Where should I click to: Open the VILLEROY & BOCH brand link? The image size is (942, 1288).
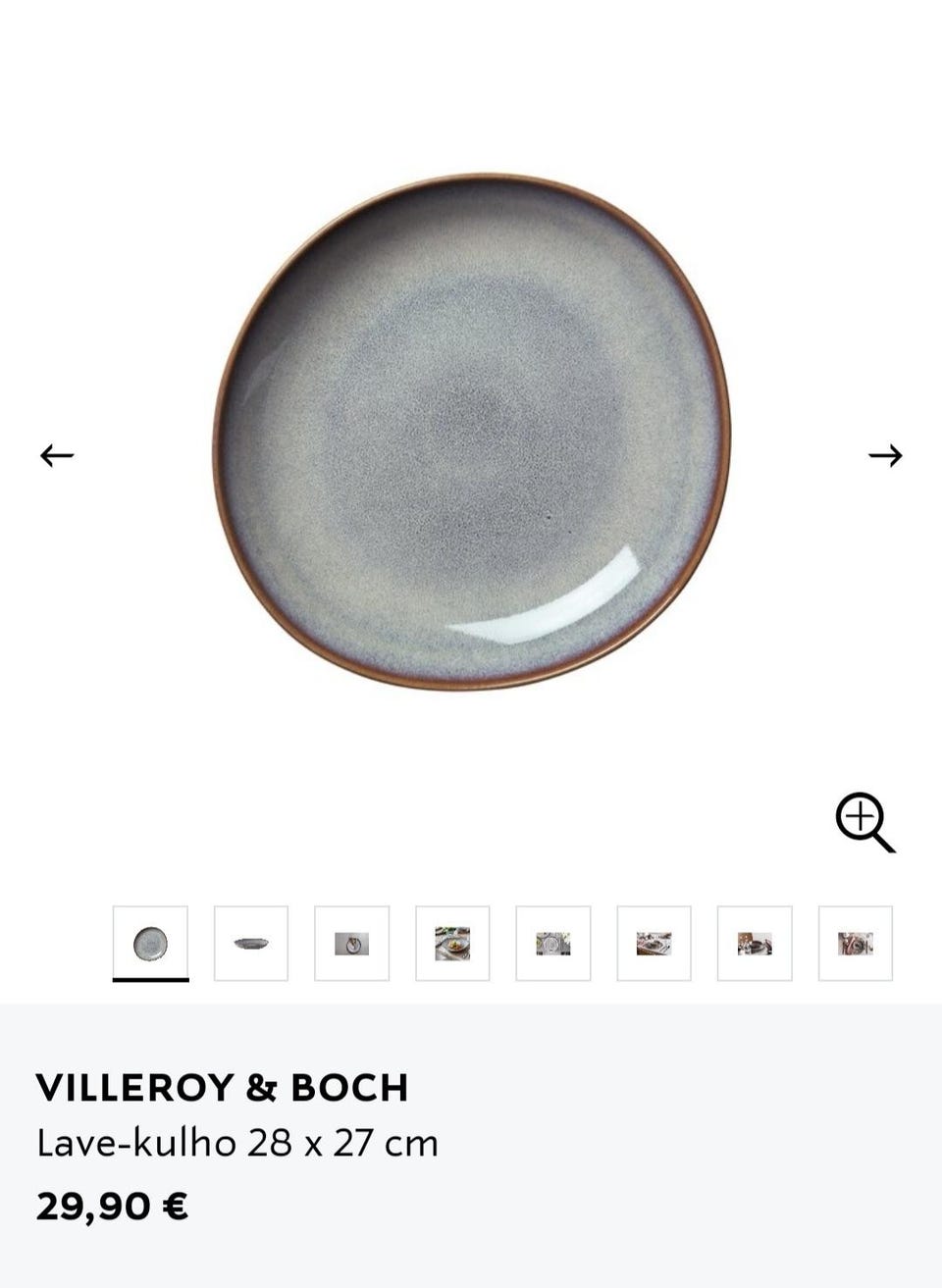tap(222, 1087)
